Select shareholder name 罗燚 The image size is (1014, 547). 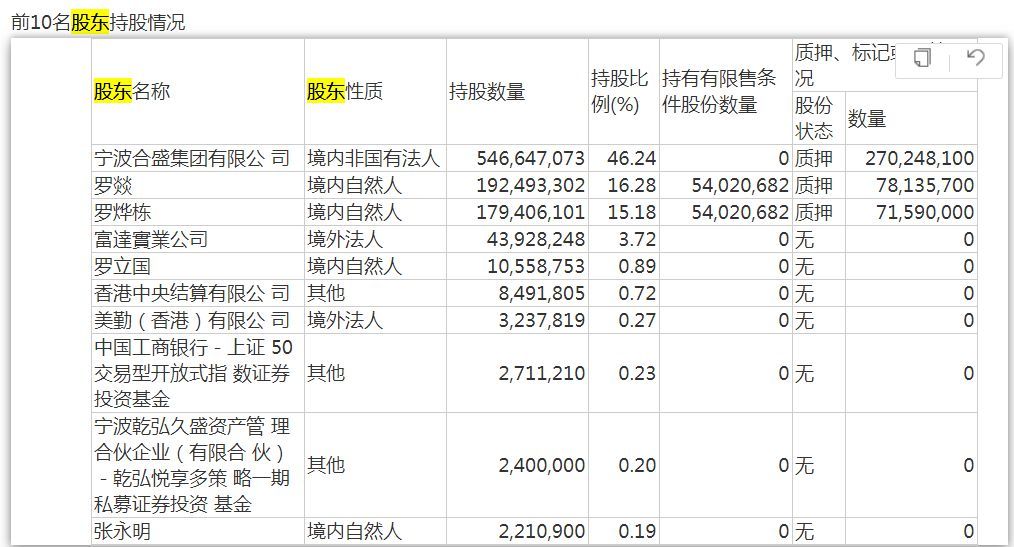(113, 186)
